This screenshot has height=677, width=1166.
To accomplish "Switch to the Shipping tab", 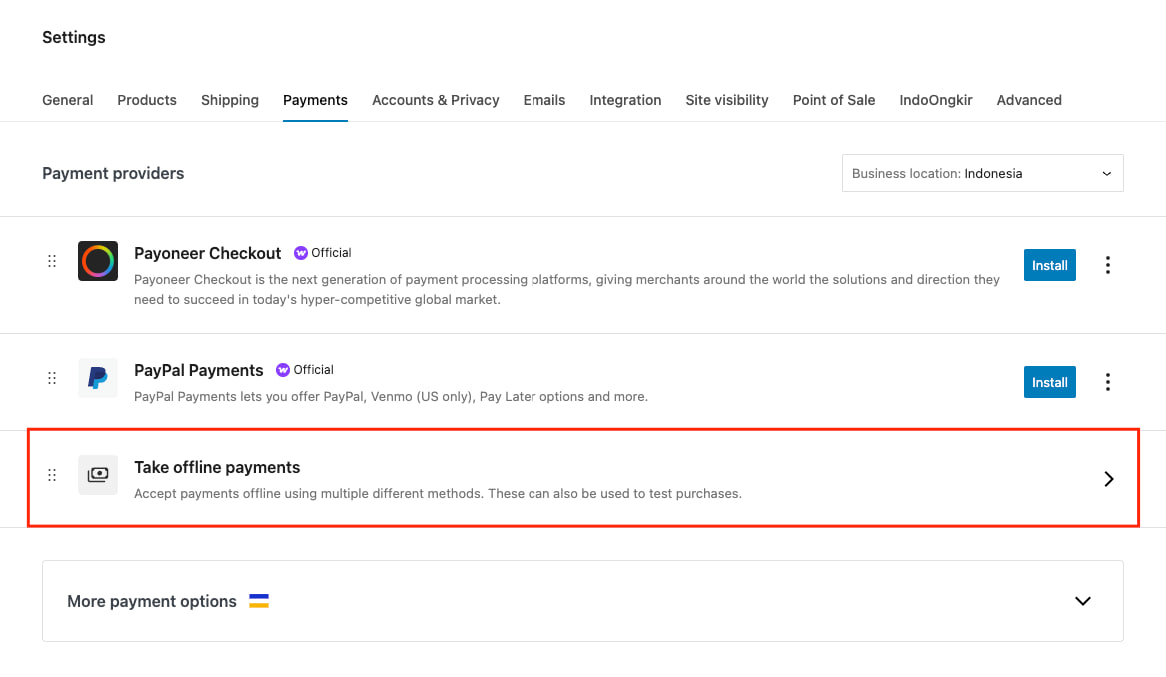I will pyautogui.click(x=230, y=100).
